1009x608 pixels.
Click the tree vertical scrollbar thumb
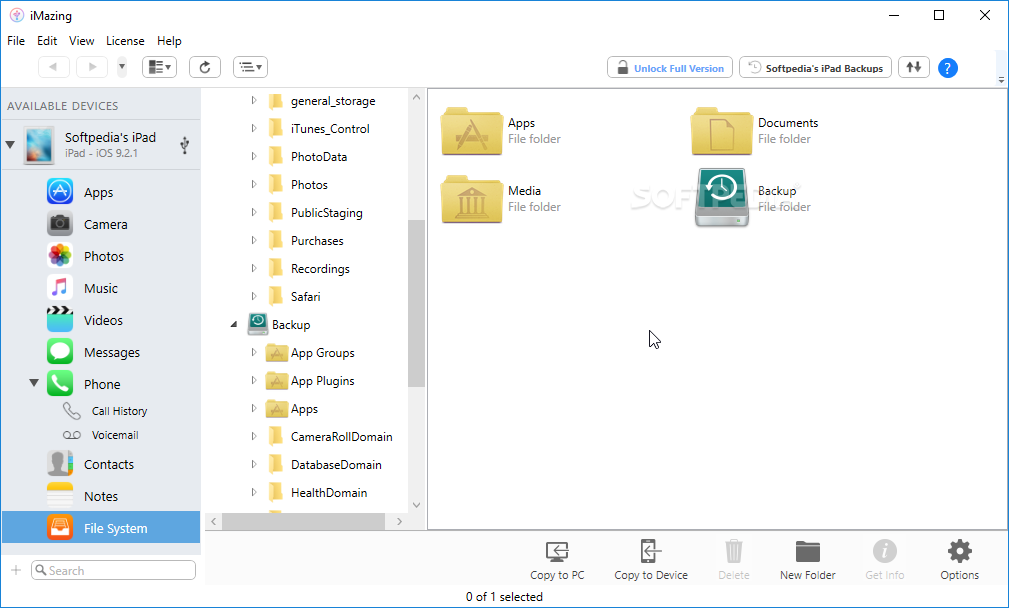pos(416,303)
